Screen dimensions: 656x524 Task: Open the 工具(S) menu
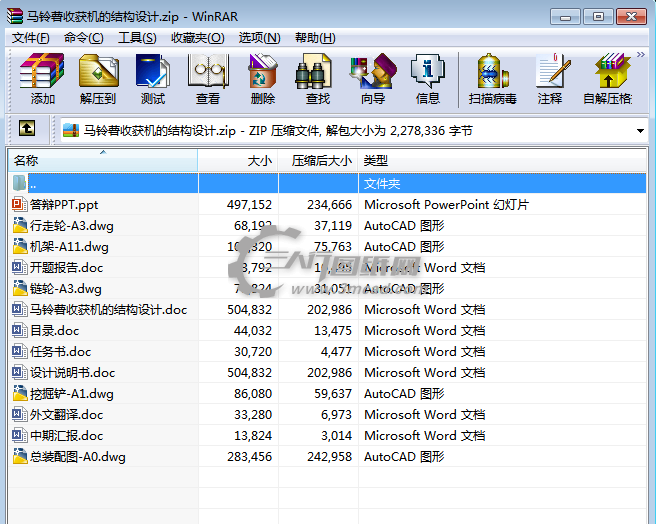coord(137,38)
